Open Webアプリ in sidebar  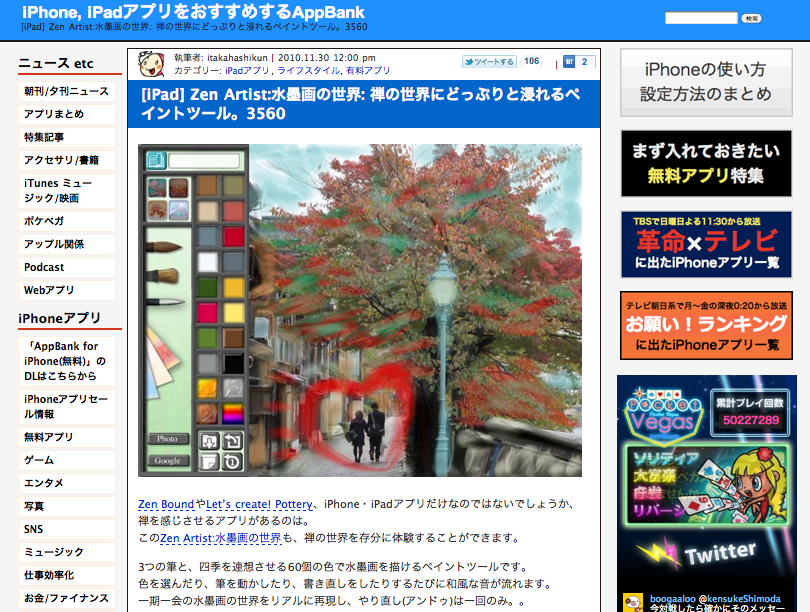point(67,290)
